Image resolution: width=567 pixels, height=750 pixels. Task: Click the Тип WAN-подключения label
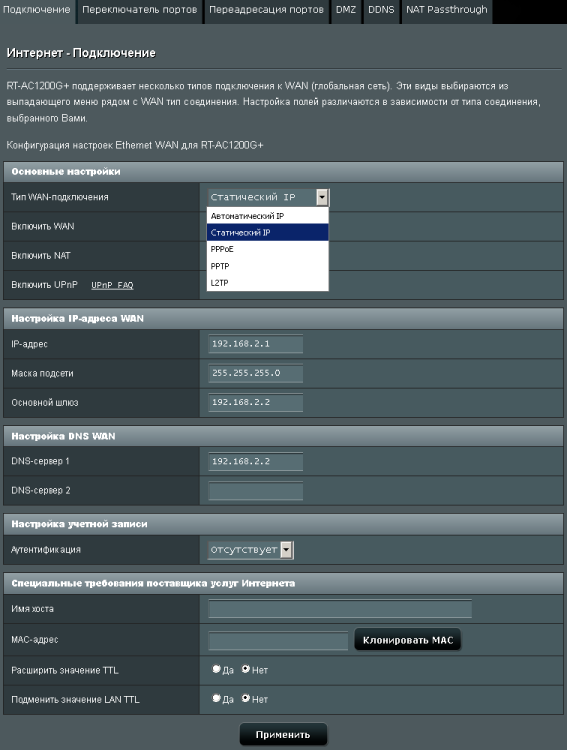pos(60,197)
